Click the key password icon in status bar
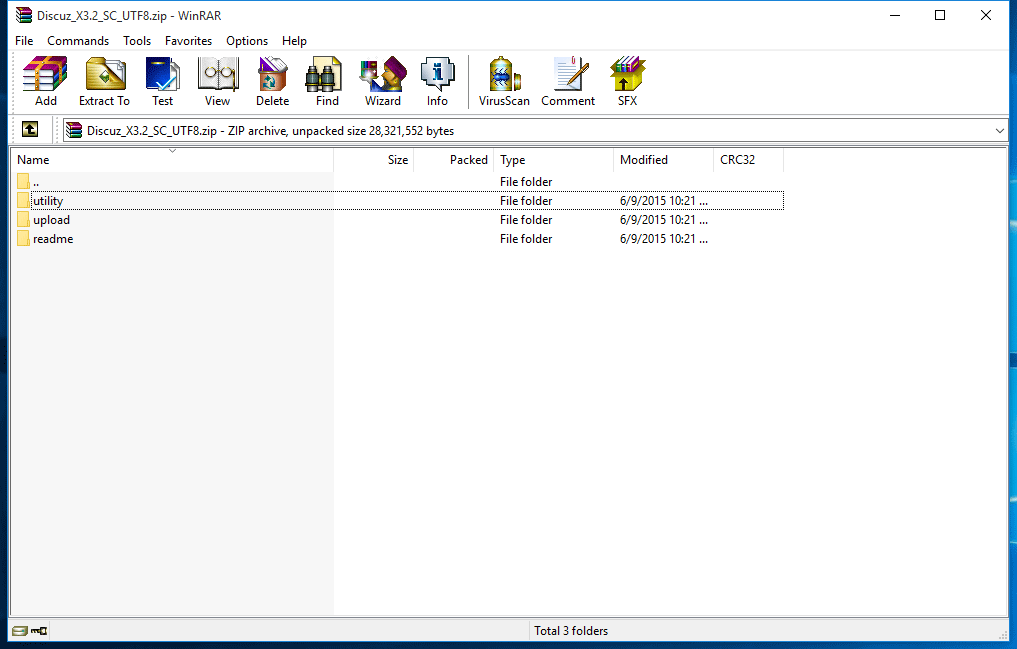Screen dimensions: 1017x649 click(x=39, y=631)
